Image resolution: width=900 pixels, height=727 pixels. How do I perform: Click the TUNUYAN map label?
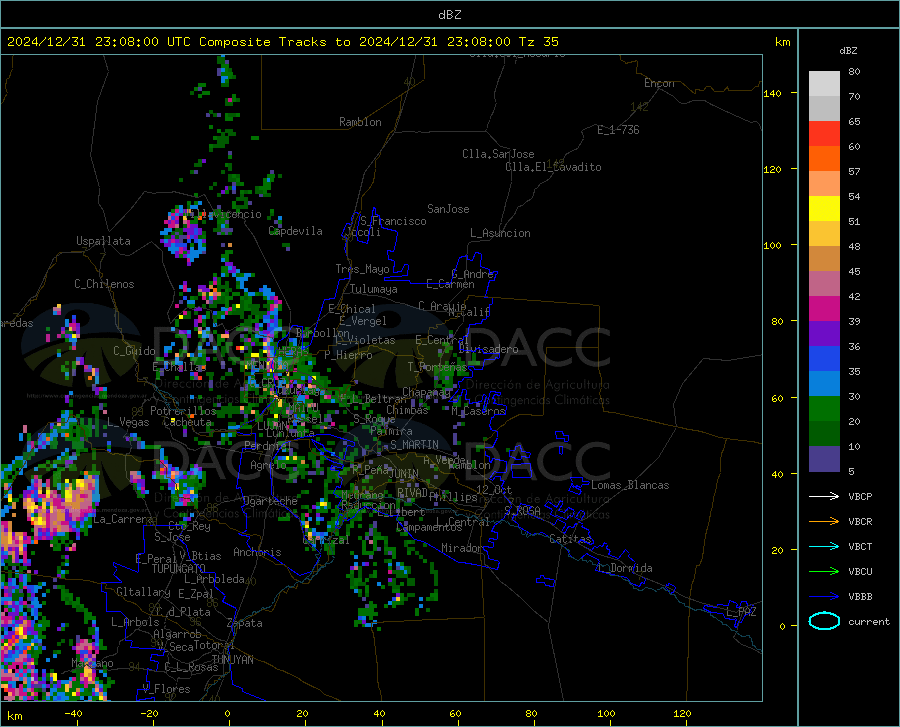pos(232,660)
